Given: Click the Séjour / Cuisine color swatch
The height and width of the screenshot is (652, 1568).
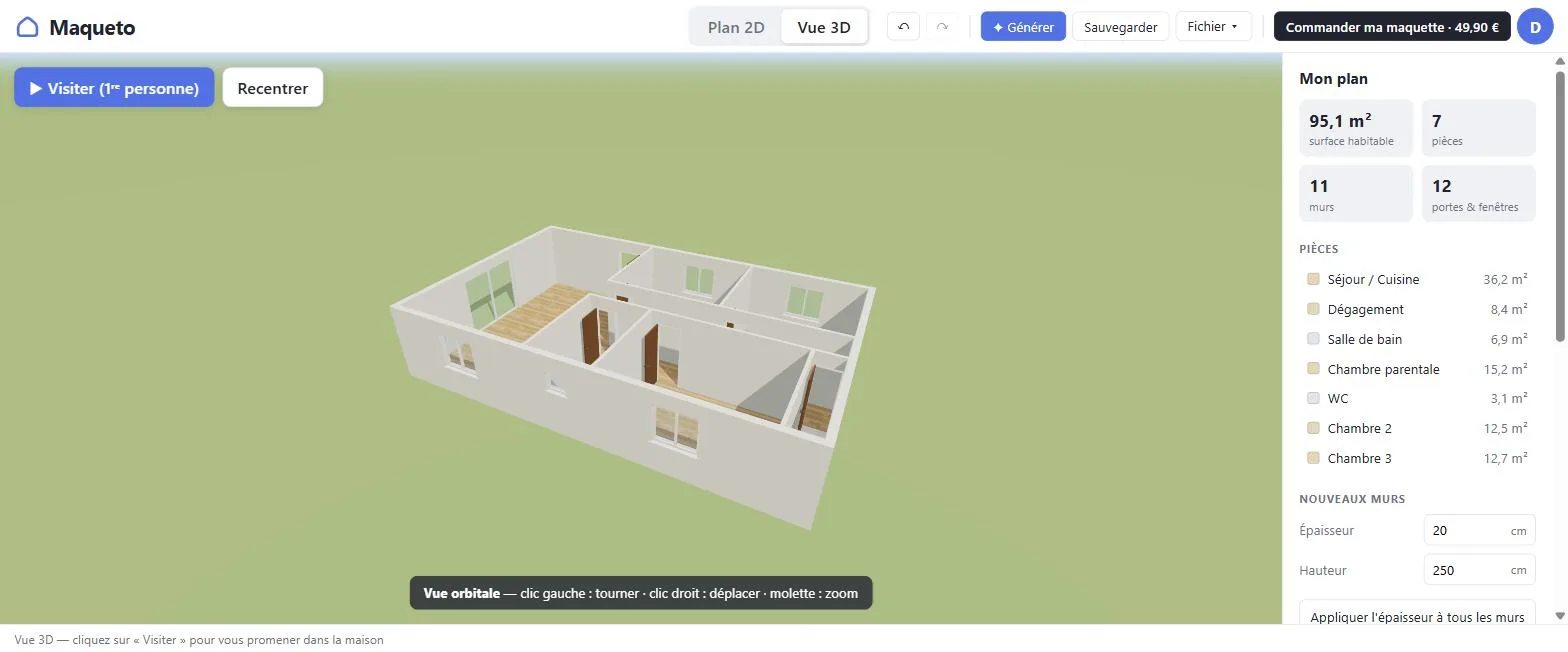Looking at the screenshot, I should pos(1313,279).
